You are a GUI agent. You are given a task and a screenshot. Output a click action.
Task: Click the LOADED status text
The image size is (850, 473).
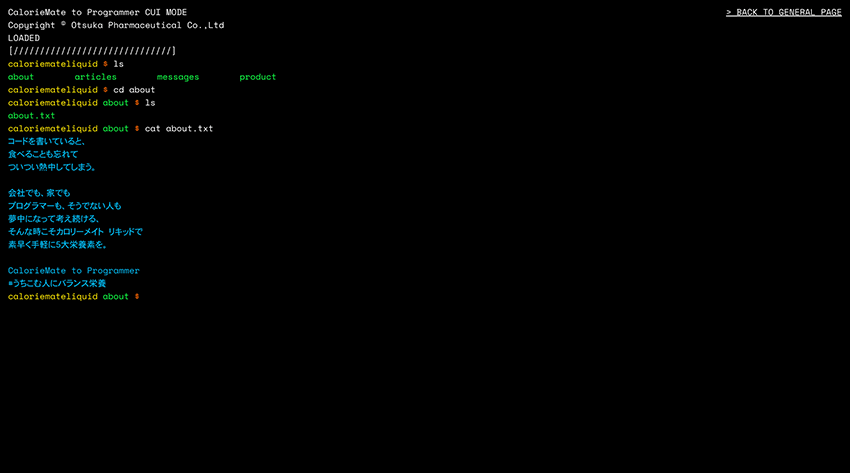coord(24,38)
